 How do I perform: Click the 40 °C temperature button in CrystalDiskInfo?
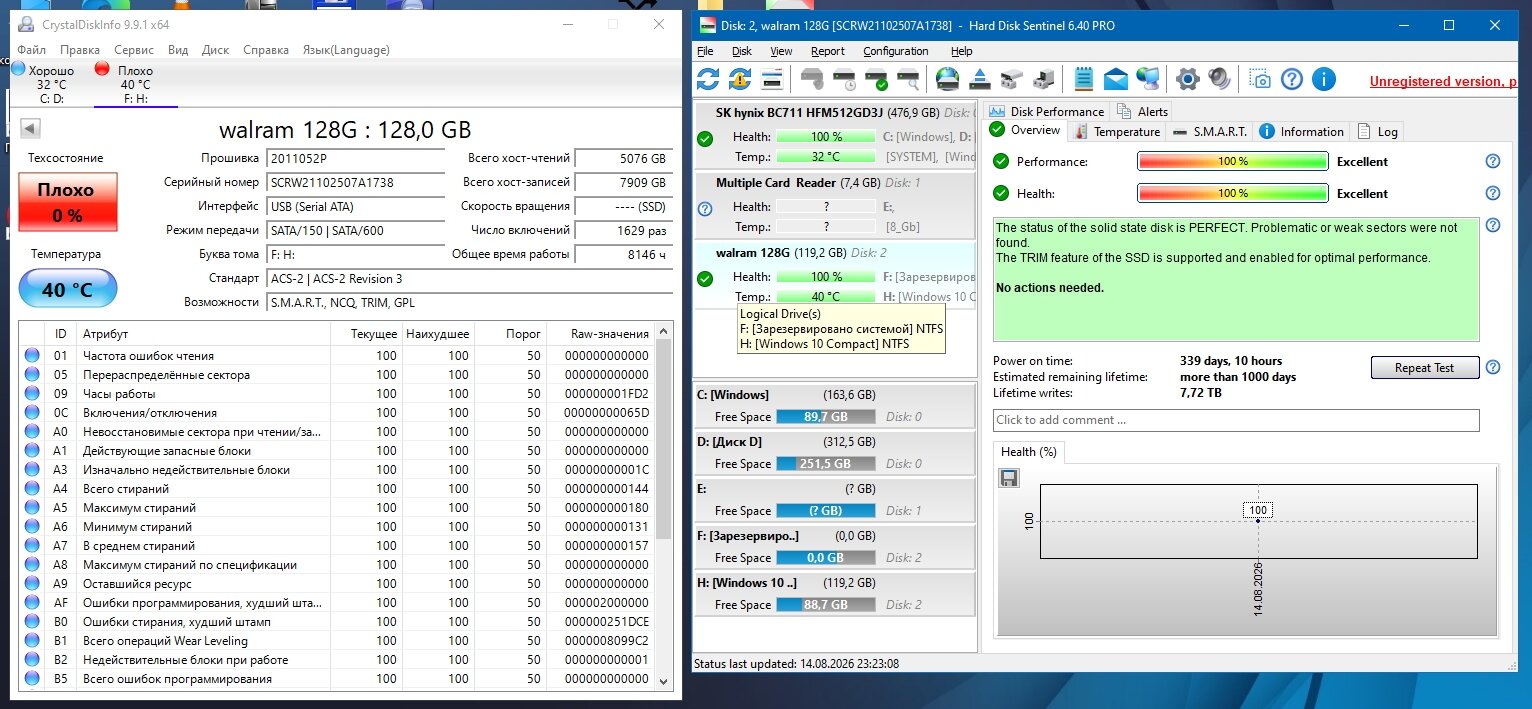[67, 290]
